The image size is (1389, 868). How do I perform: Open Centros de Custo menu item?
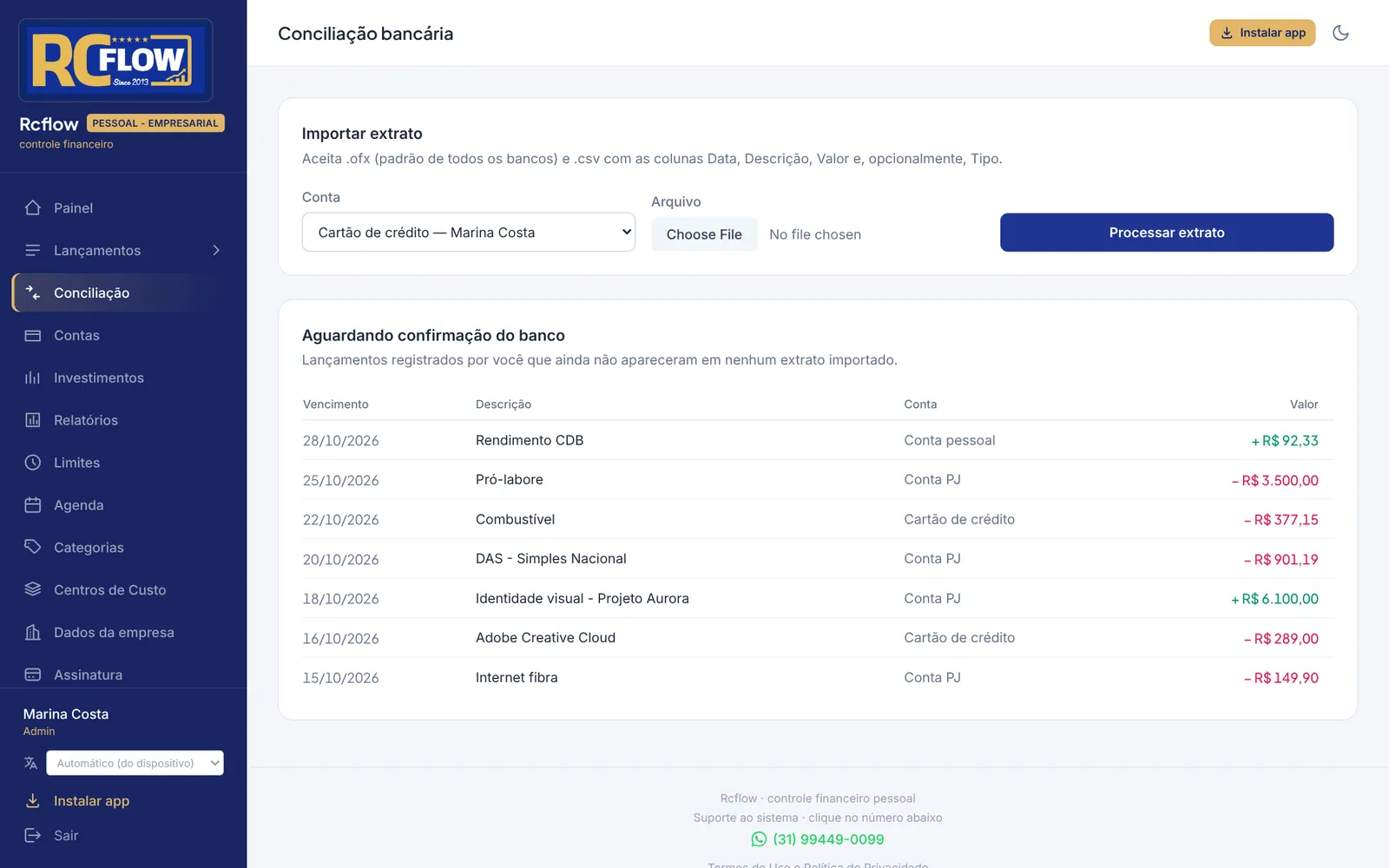(123, 590)
